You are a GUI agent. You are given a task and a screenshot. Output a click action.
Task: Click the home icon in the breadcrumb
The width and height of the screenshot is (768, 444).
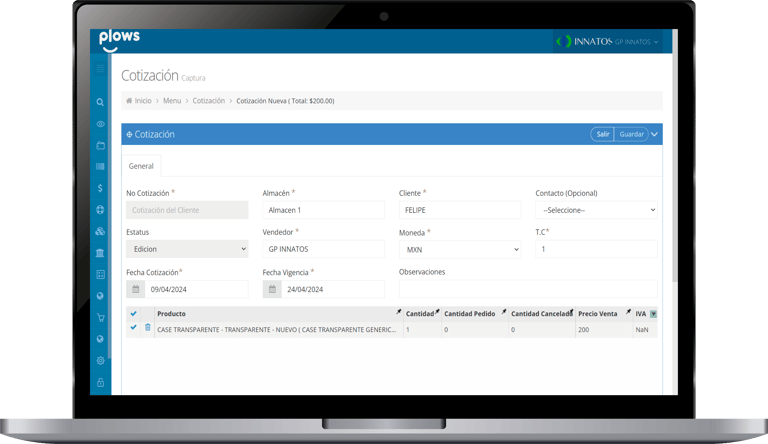(129, 100)
